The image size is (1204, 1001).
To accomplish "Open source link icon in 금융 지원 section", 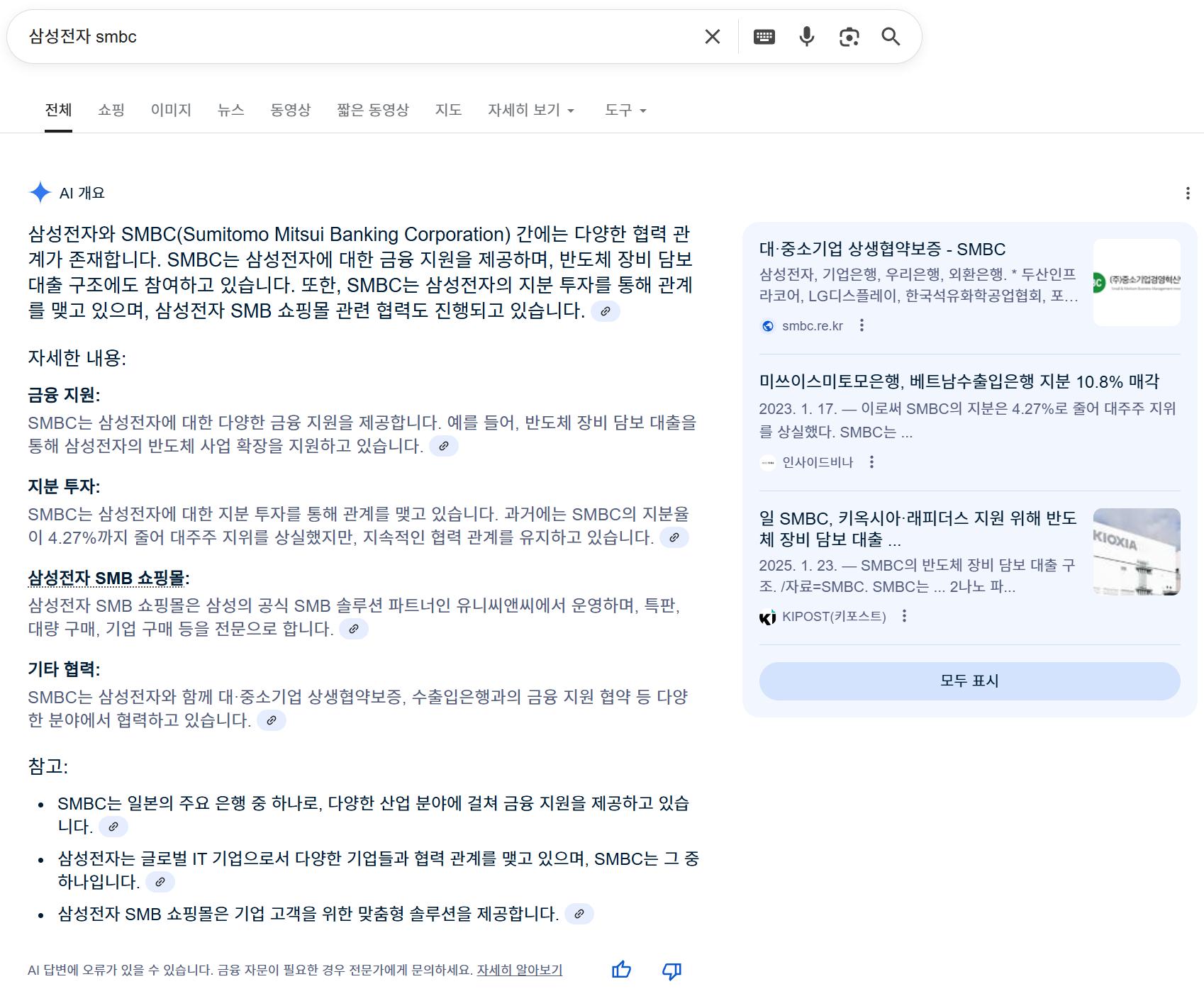I will pos(444,446).
